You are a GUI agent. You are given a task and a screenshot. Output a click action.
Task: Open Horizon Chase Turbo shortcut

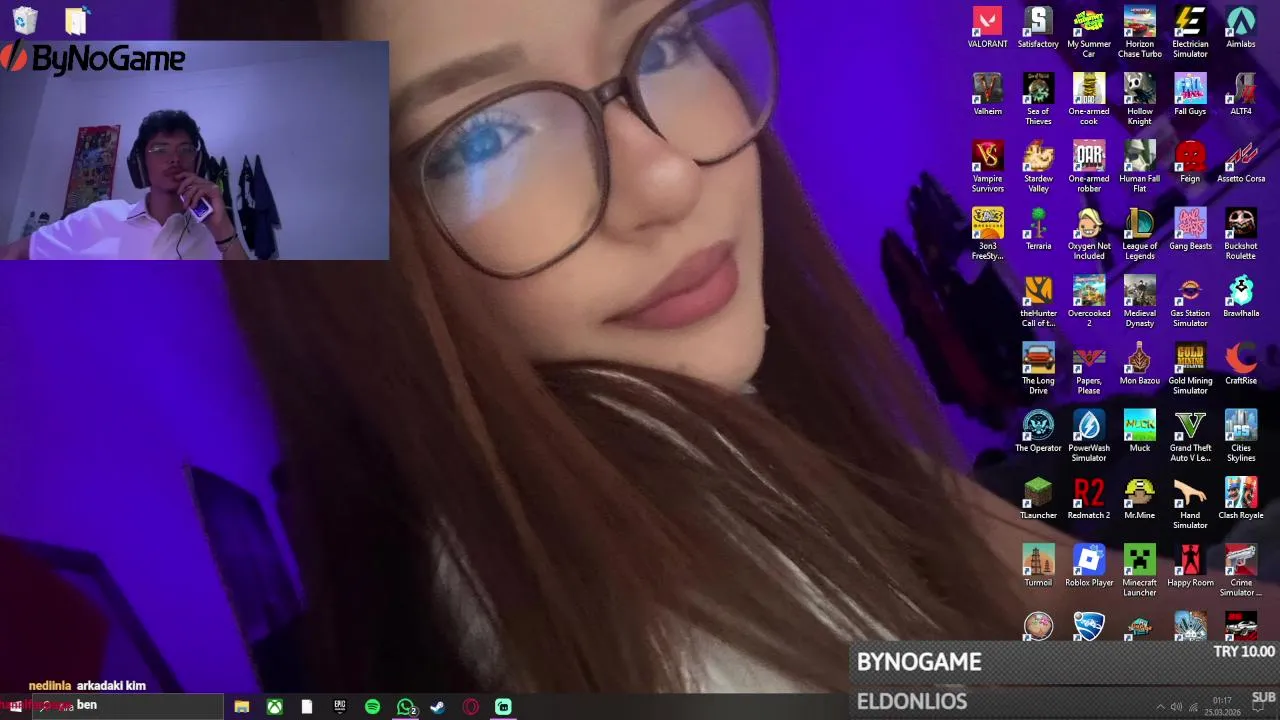pos(1139,32)
